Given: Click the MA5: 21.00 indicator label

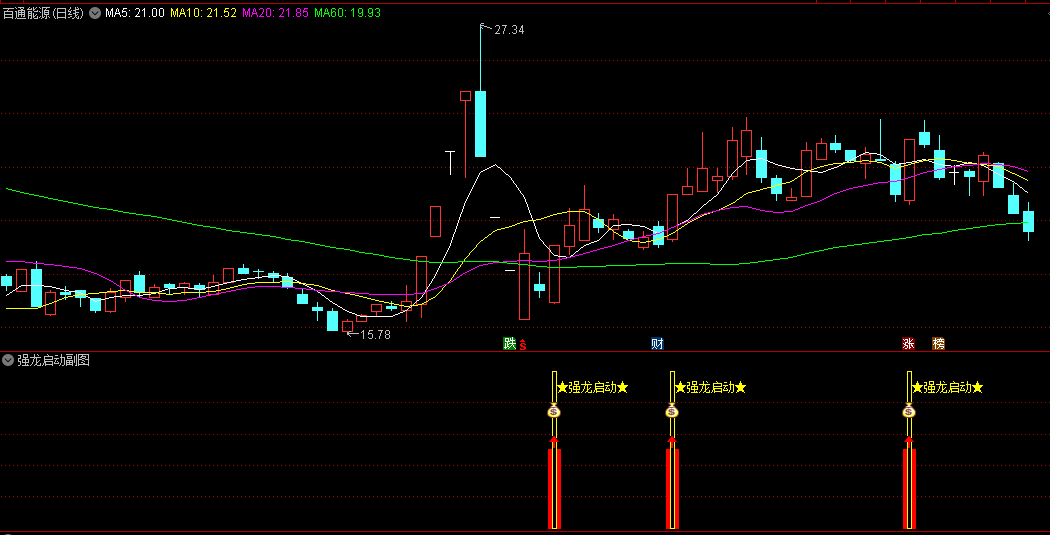Looking at the screenshot, I should point(135,13).
